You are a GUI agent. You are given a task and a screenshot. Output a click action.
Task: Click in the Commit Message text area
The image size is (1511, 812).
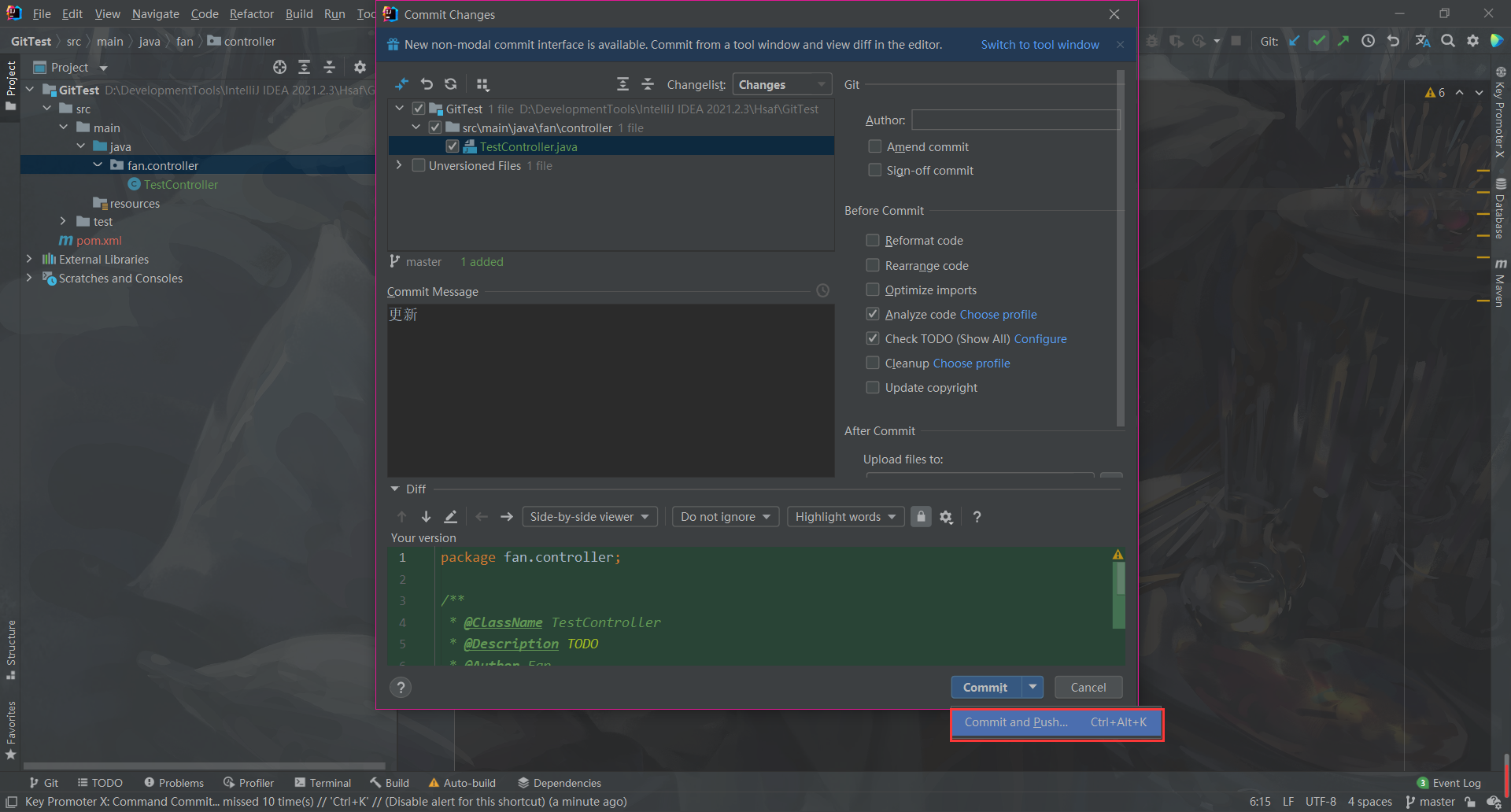tap(611, 390)
